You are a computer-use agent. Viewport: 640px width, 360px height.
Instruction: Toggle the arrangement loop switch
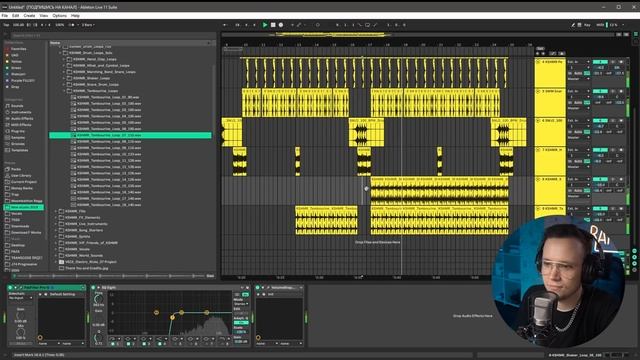click(367, 25)
